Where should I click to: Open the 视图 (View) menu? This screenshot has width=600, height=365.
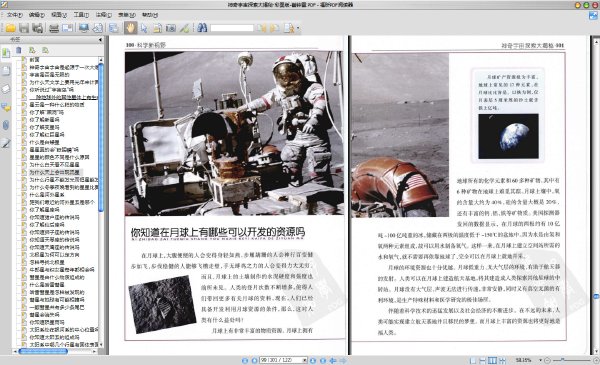[x=59, y=15]
